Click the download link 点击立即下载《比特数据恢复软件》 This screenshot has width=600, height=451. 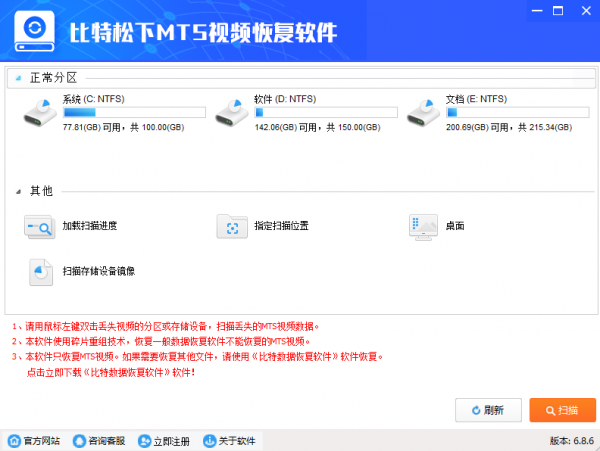[111, 372]
